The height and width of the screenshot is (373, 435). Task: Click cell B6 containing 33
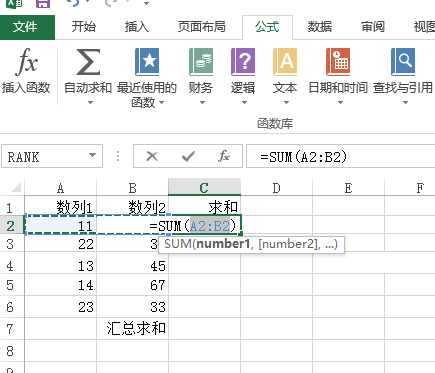[132, 307]
